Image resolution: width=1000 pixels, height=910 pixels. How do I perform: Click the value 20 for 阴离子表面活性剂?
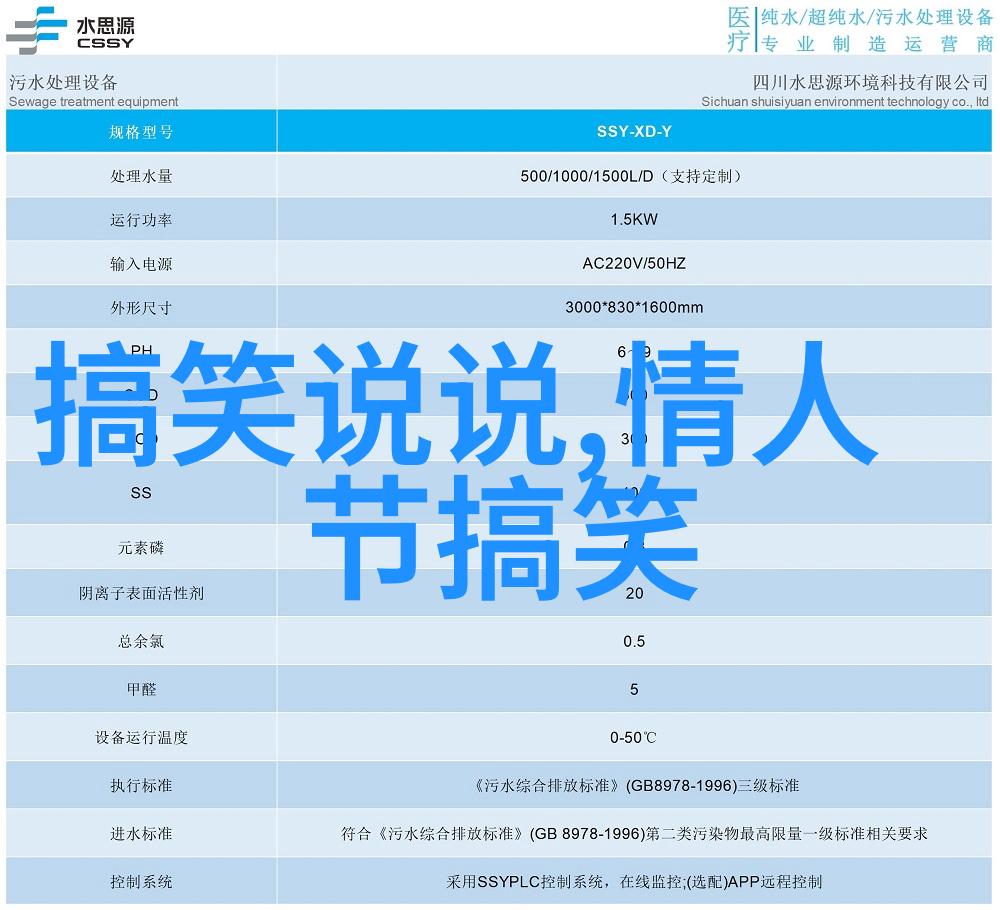point(634,594)
